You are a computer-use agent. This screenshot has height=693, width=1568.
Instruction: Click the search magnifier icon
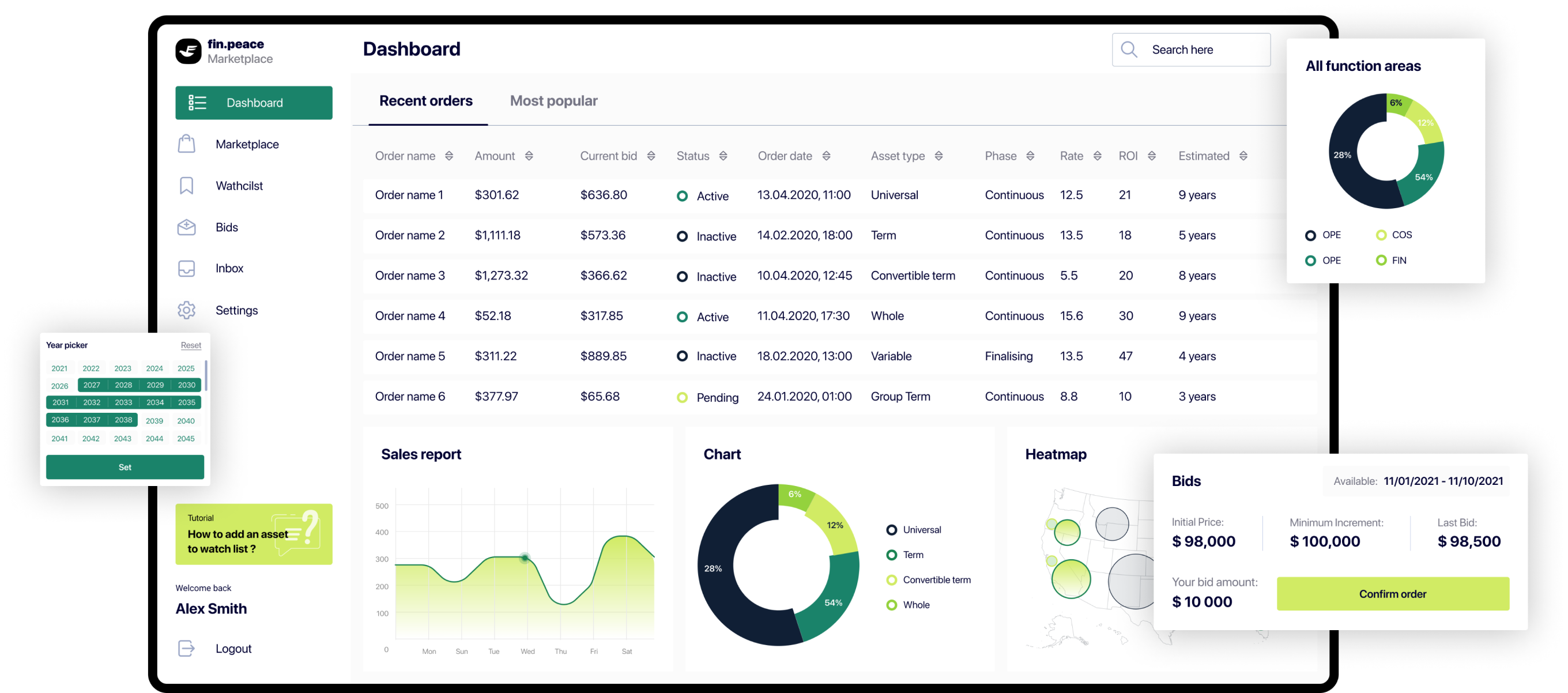[x=1129, y=50]
